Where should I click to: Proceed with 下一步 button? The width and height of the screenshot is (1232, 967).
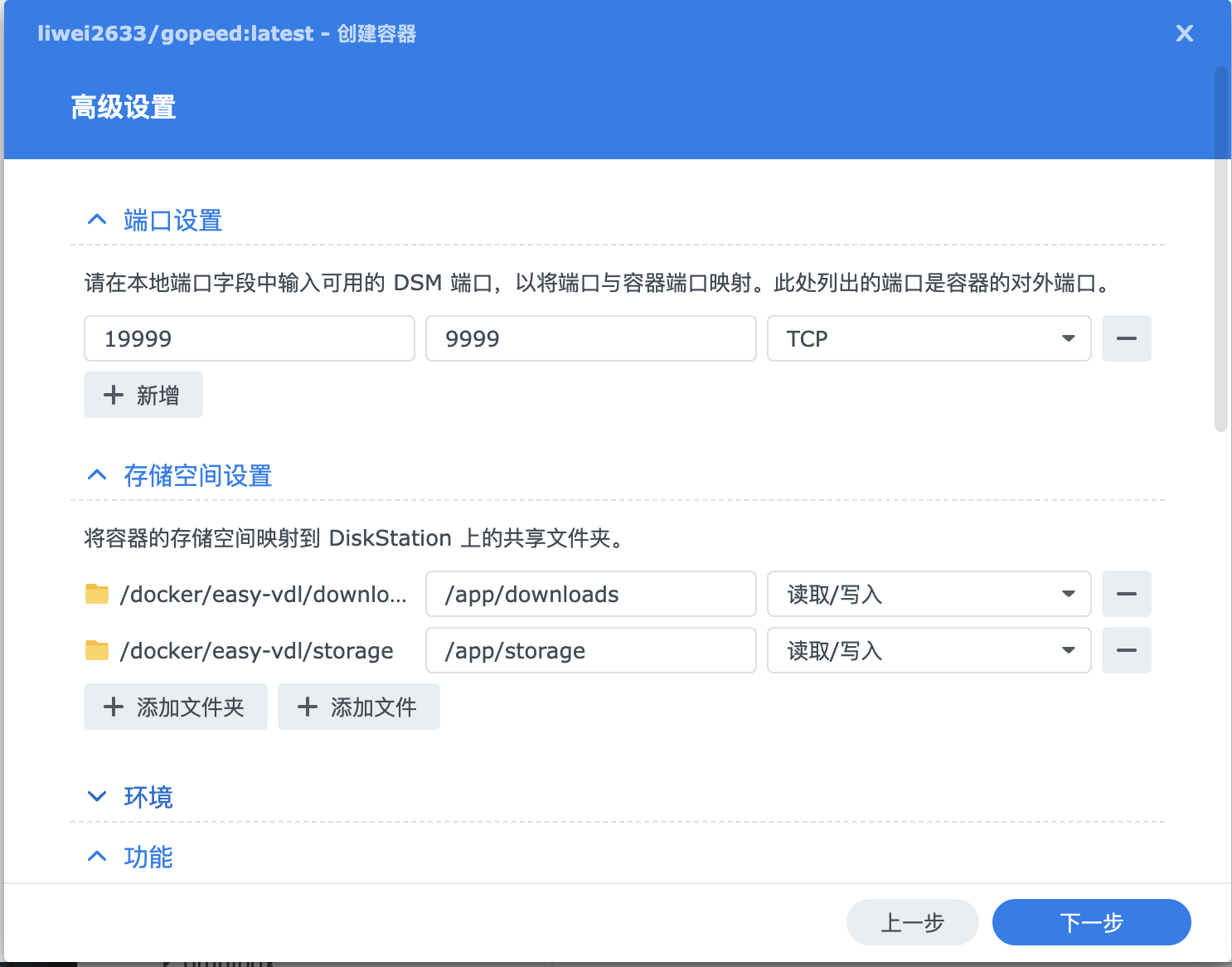(x=1091, y=922)
